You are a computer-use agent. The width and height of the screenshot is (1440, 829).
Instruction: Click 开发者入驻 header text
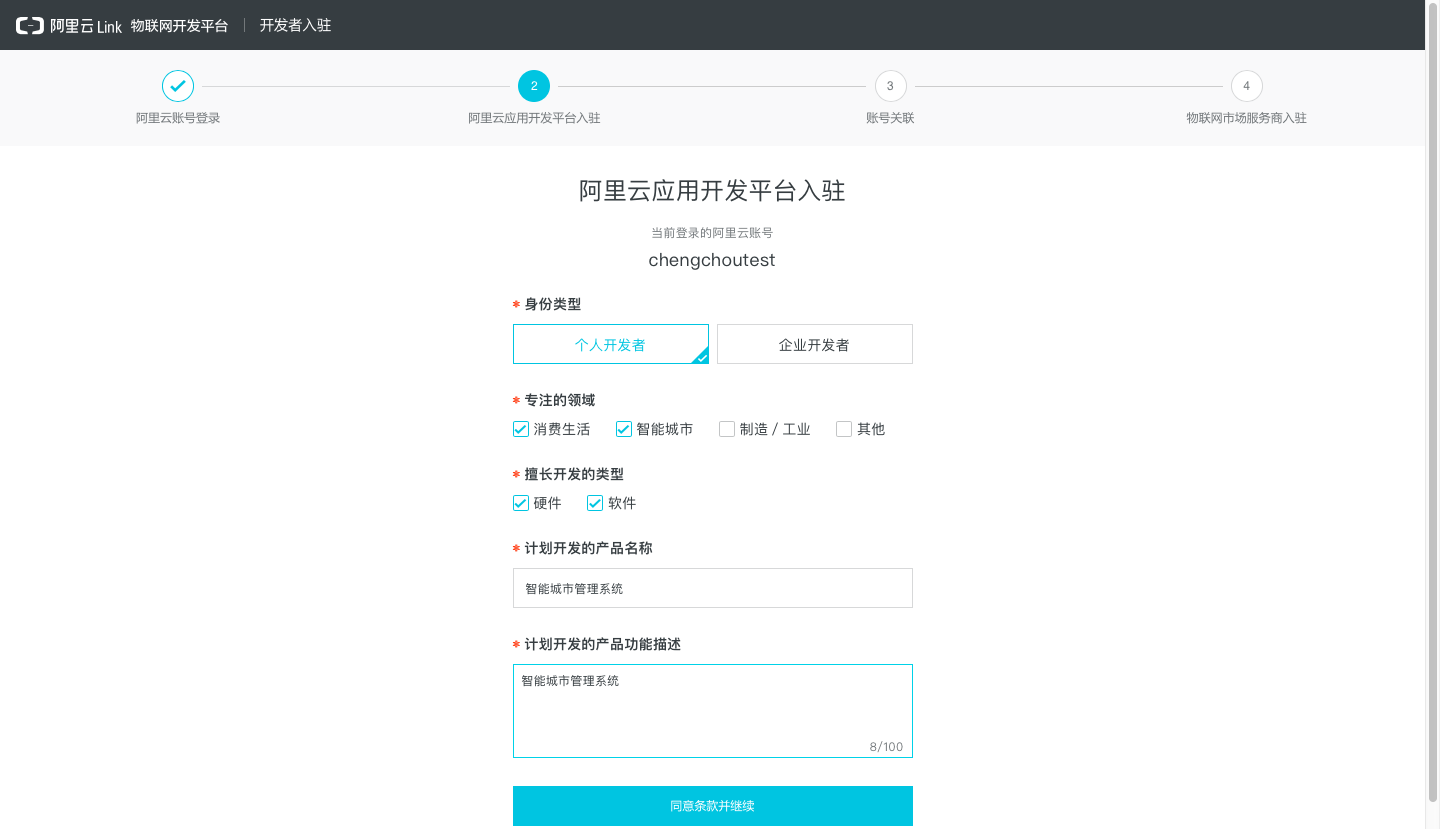click(x=295, y=26)
